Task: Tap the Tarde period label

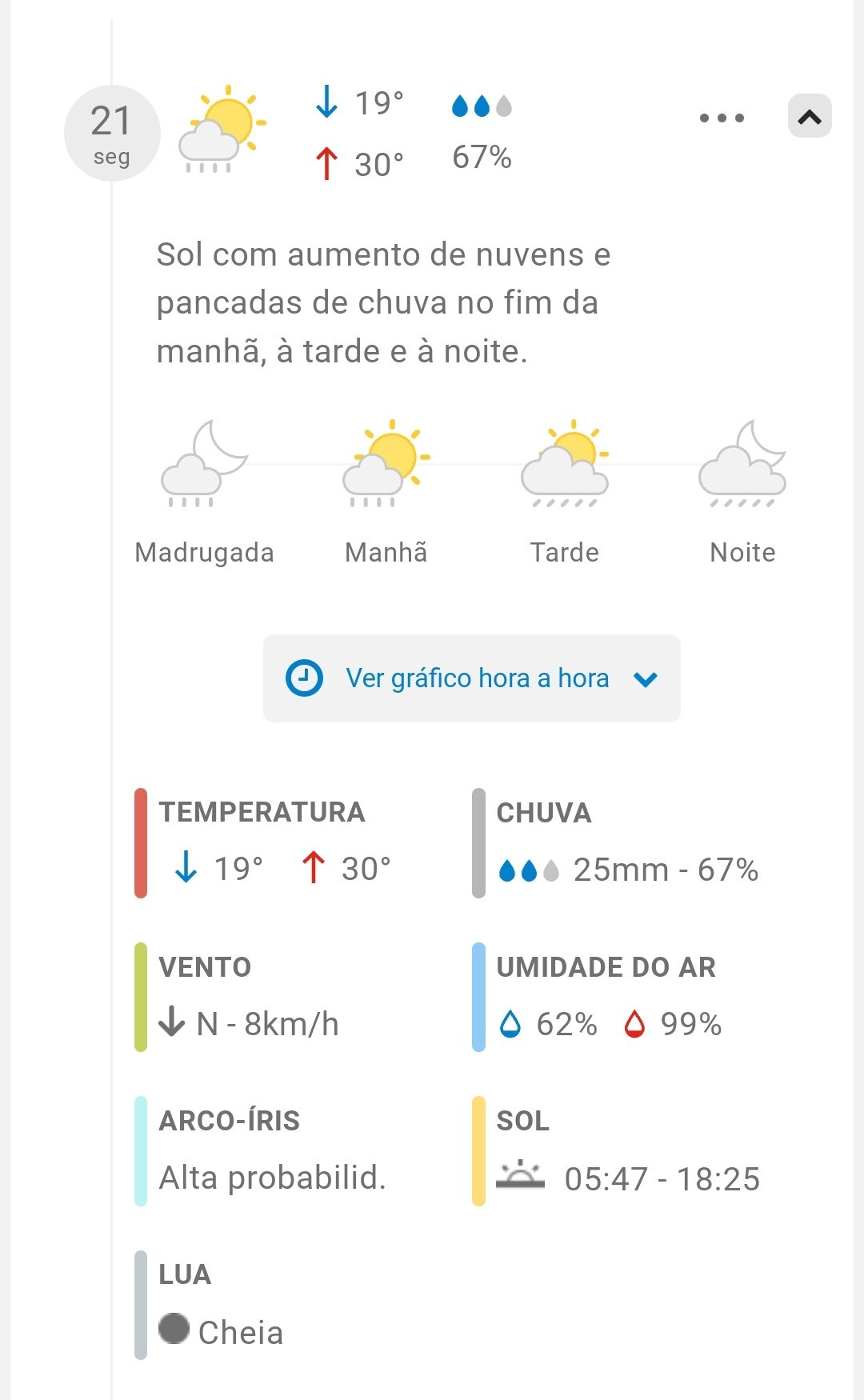Action: click(565, 552)
